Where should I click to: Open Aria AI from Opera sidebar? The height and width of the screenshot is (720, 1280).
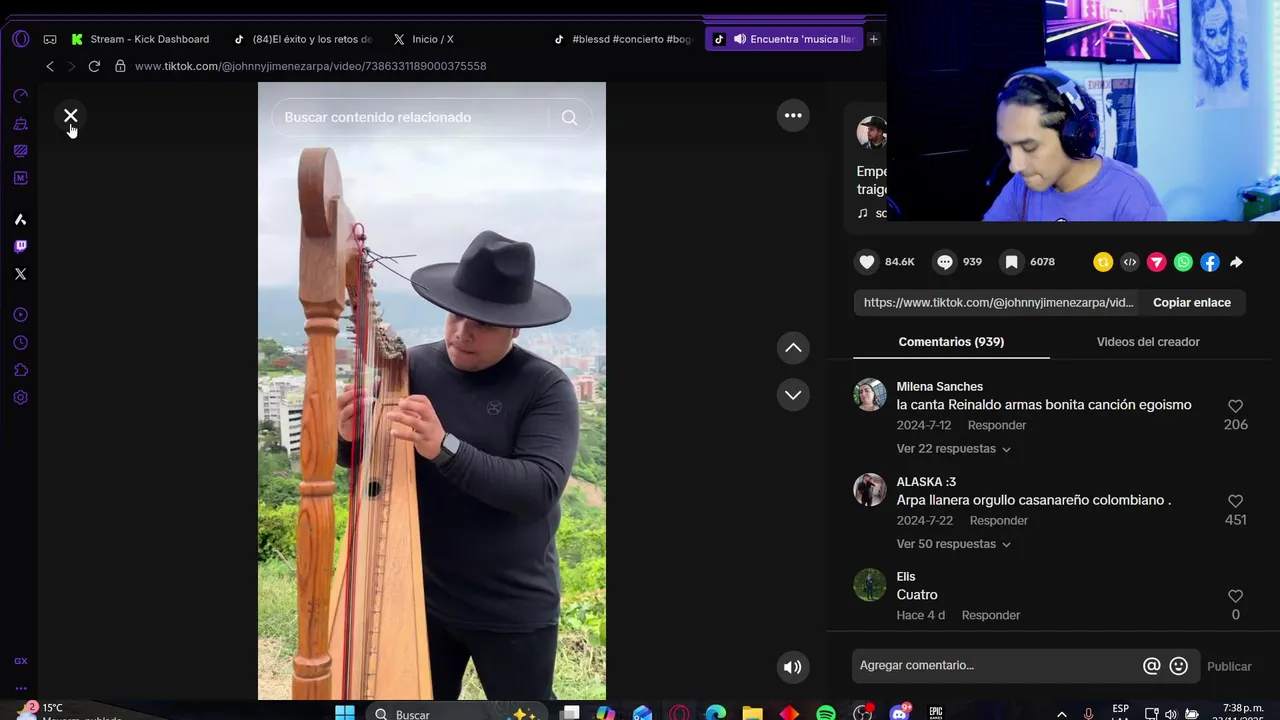pyautogui.click(x=20, y=219)
